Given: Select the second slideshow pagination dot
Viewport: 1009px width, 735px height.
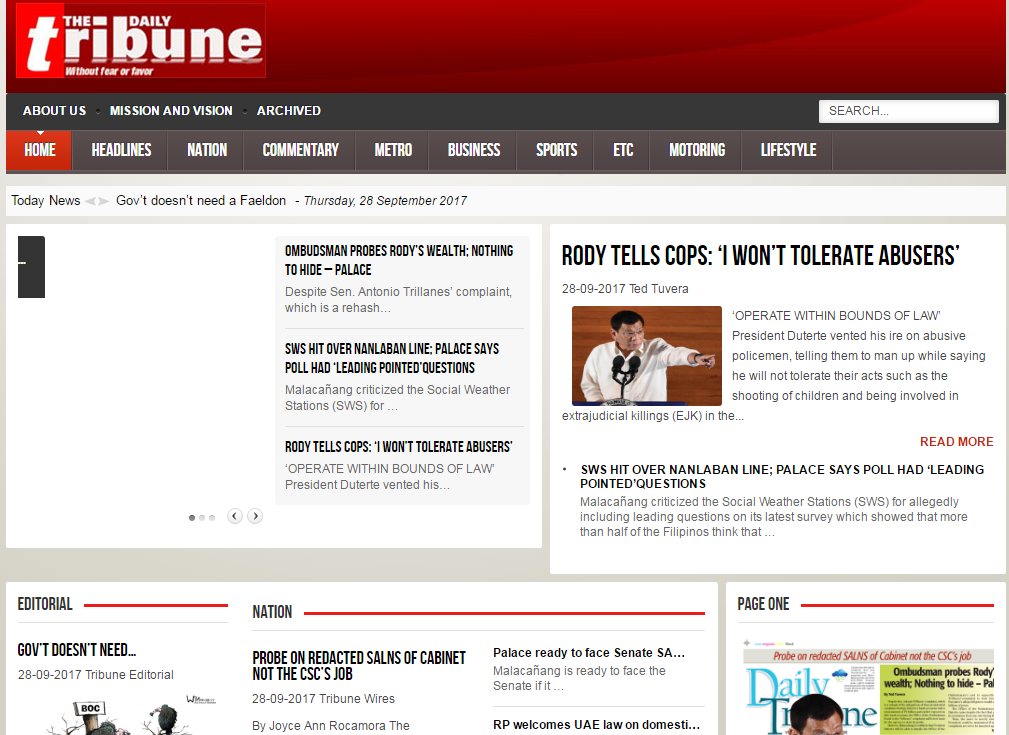Looking at the screenshot, I should pyautogui.click(x=202, y=518).
